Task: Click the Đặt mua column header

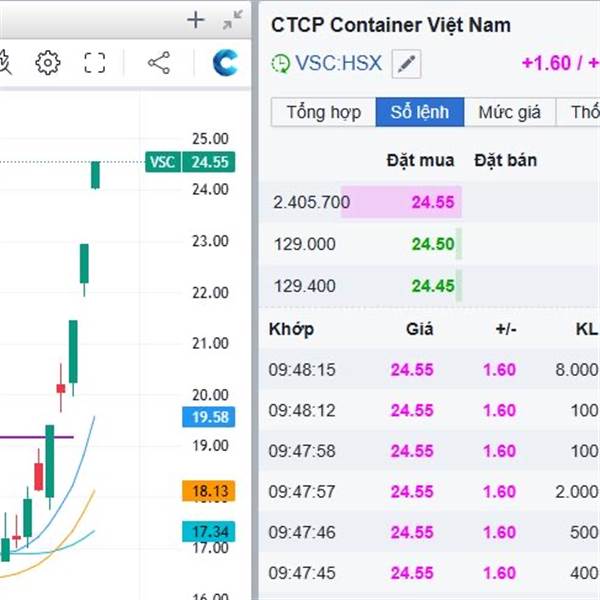Action: 420,160
